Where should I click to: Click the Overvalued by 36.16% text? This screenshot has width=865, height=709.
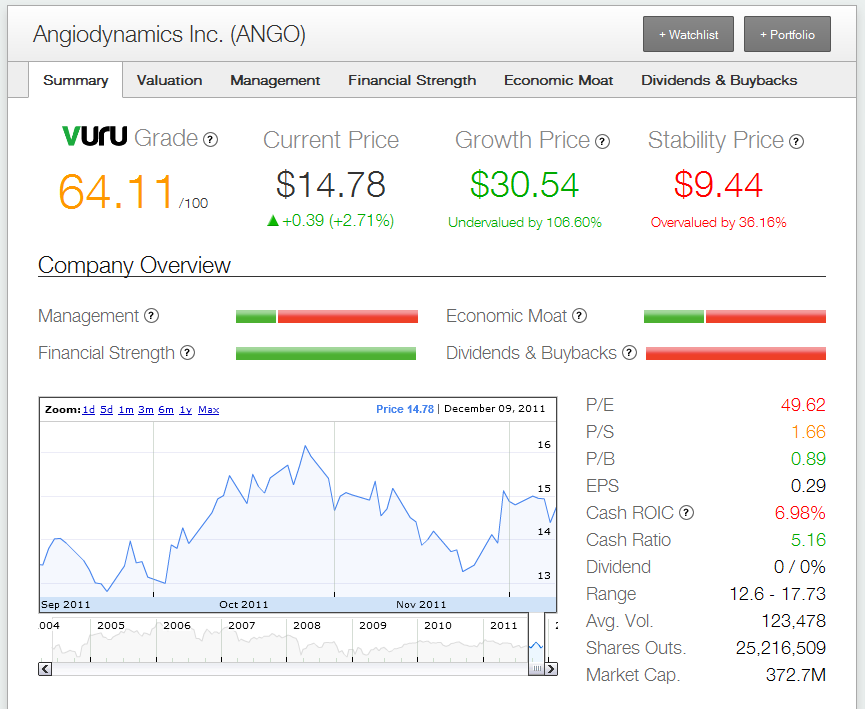pos(718,222)
